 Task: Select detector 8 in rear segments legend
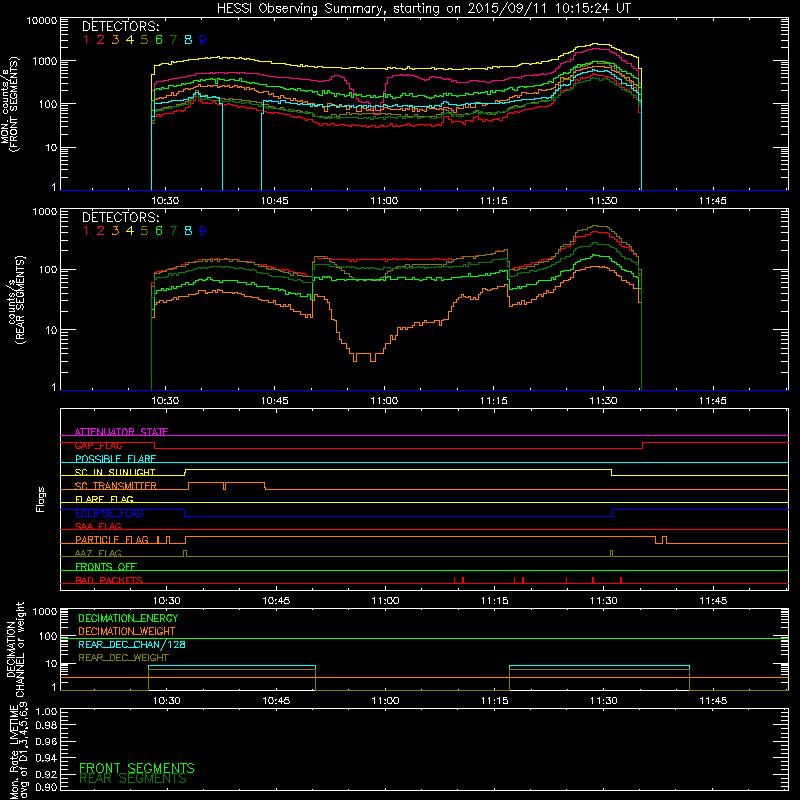(x=188, y=231)
